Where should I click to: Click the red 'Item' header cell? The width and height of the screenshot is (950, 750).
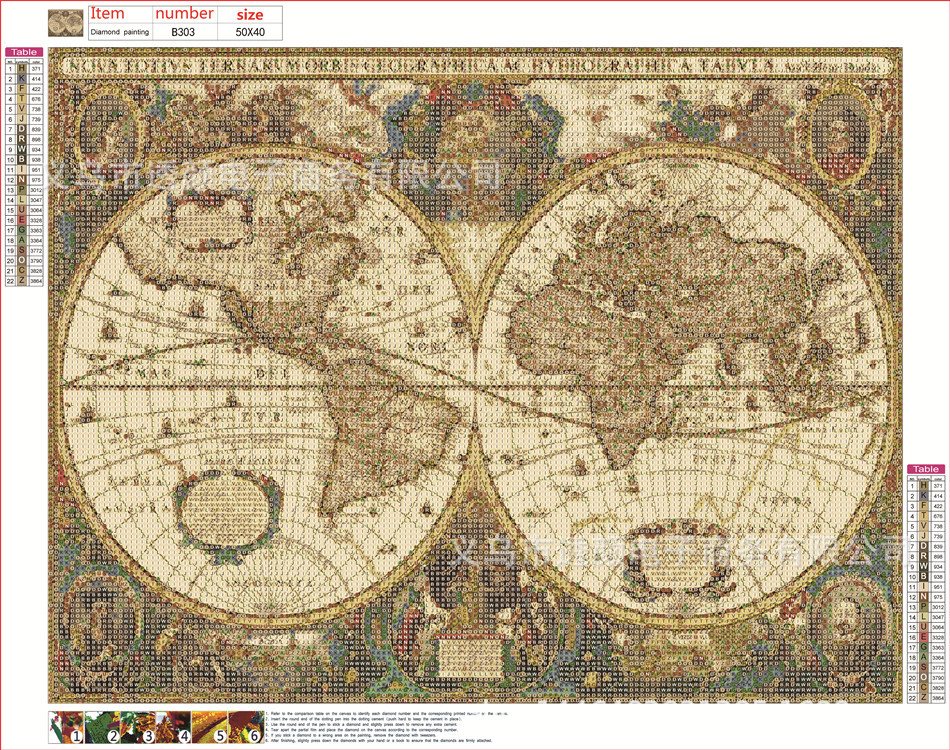click(120, 15)
